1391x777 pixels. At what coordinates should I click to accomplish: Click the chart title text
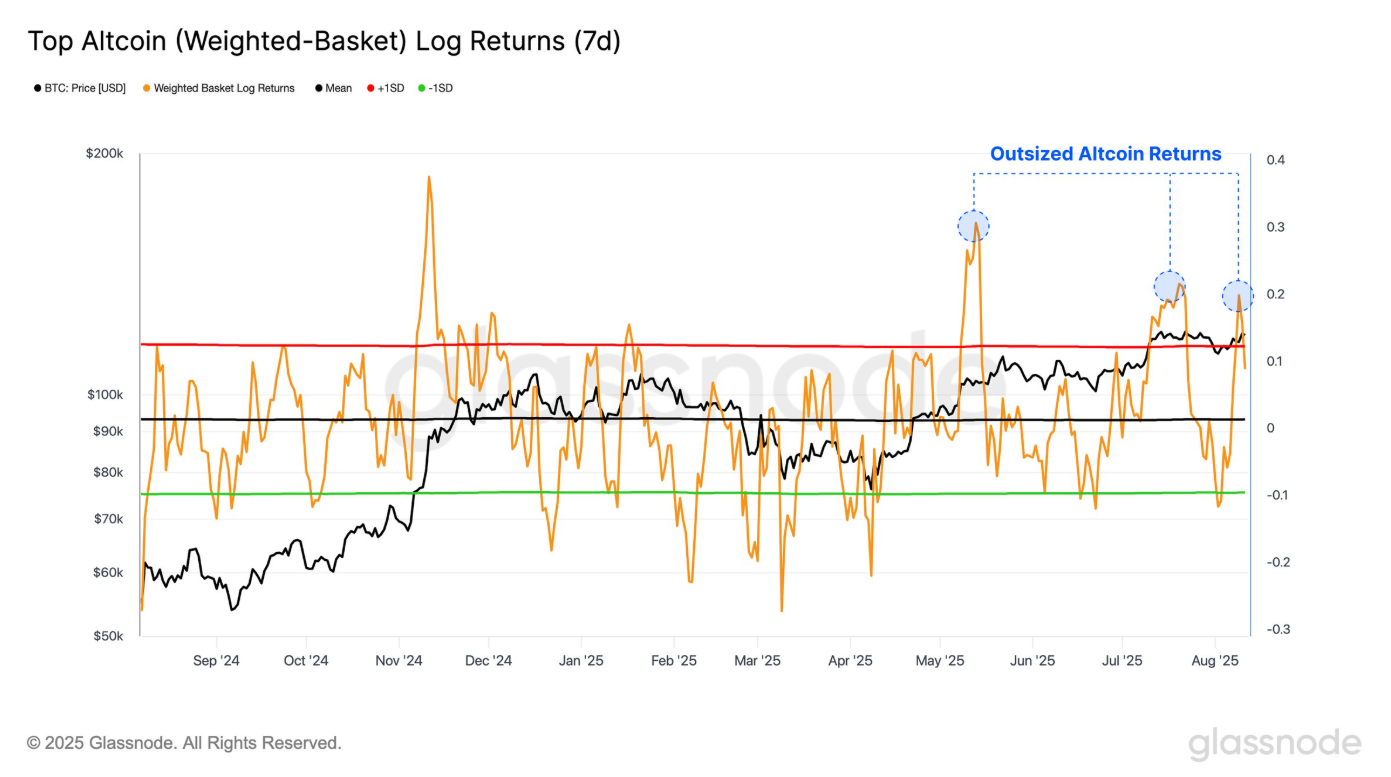click(x=324, y=42)
